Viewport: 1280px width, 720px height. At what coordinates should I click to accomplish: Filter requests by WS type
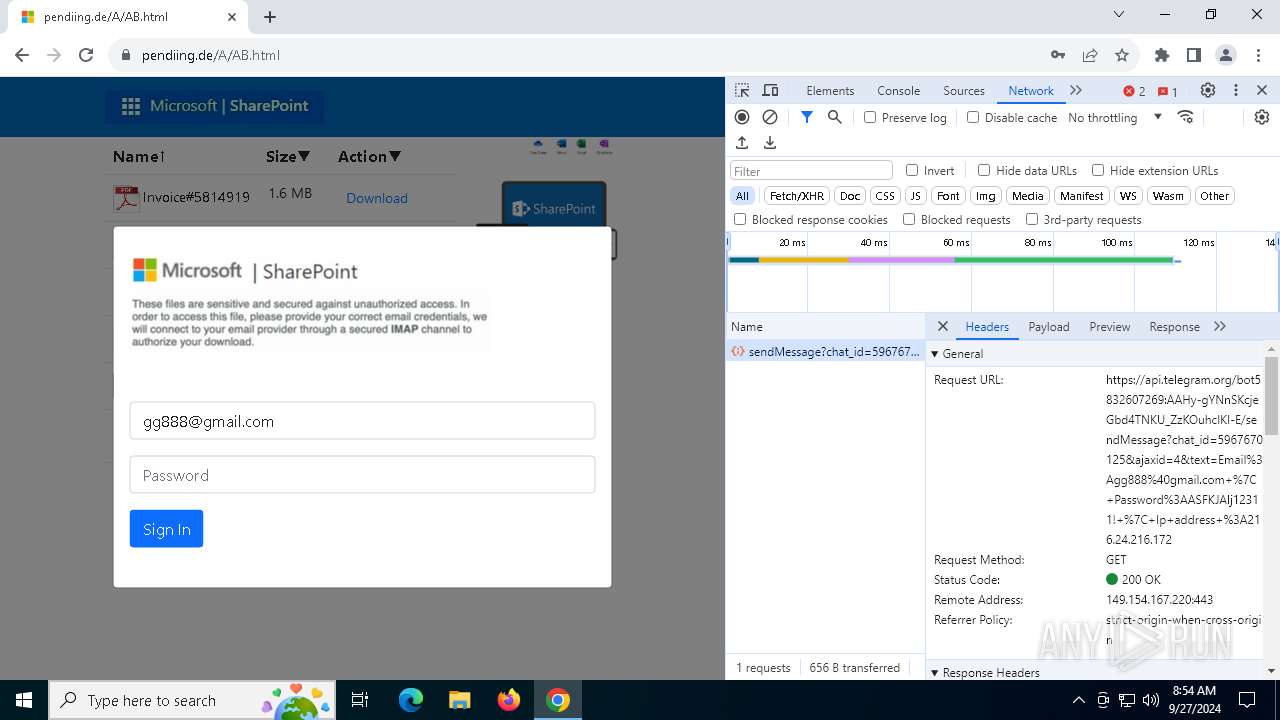[1129, 196]
